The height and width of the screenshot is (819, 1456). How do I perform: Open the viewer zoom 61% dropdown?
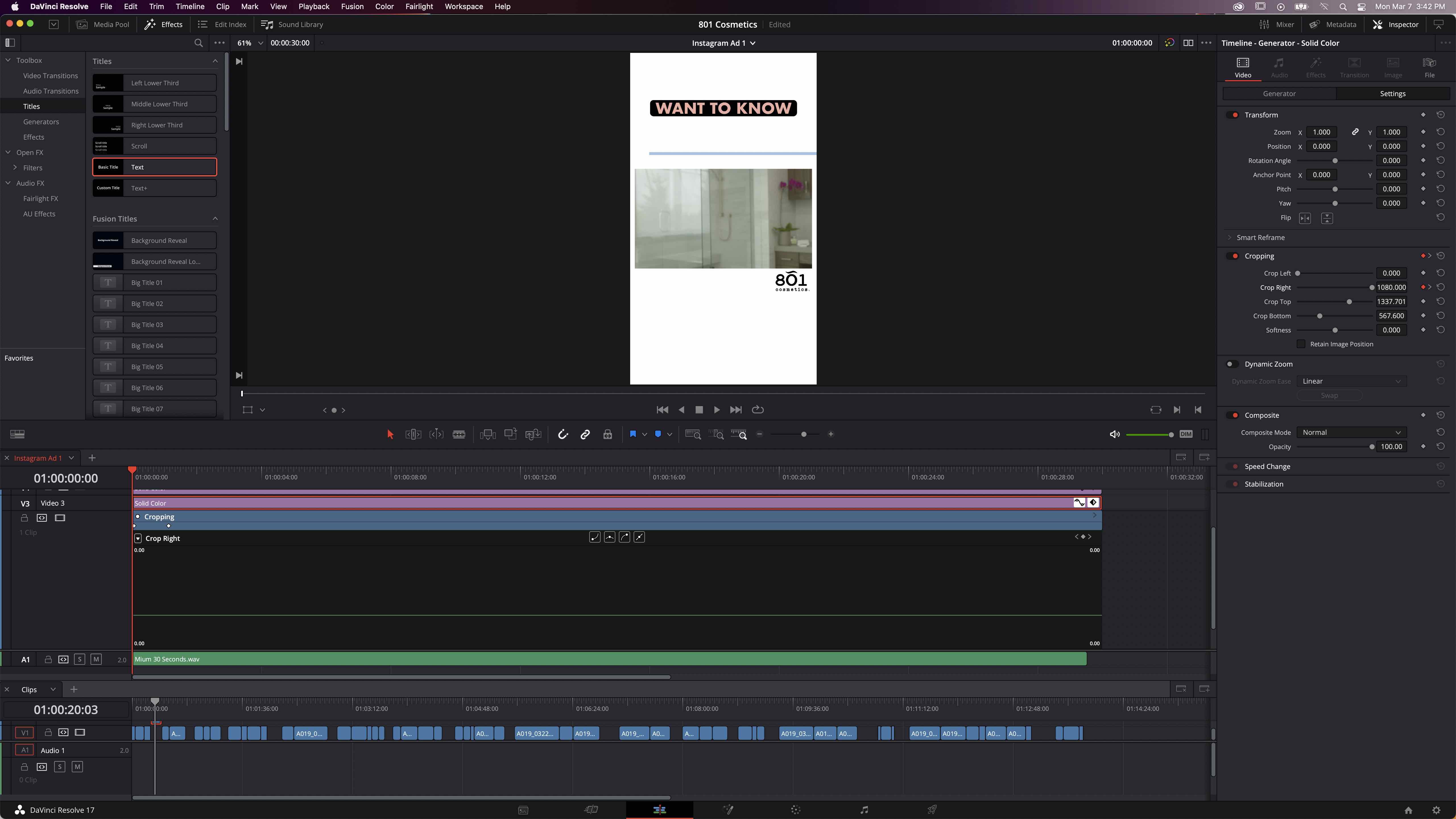point(250,43)
